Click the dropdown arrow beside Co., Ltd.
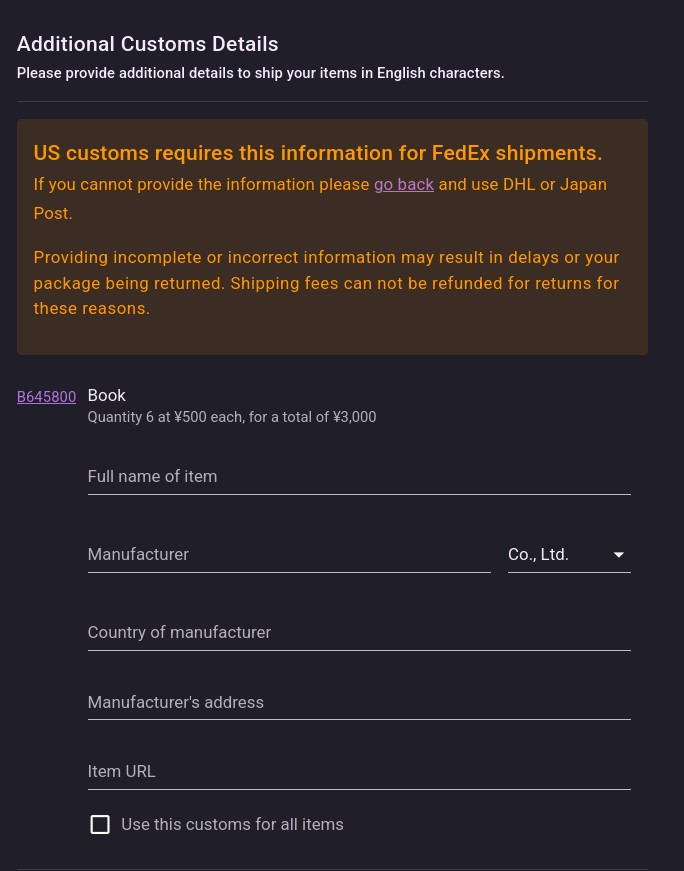The height and width of the screenshot is (871, 684). click(618, 554)
